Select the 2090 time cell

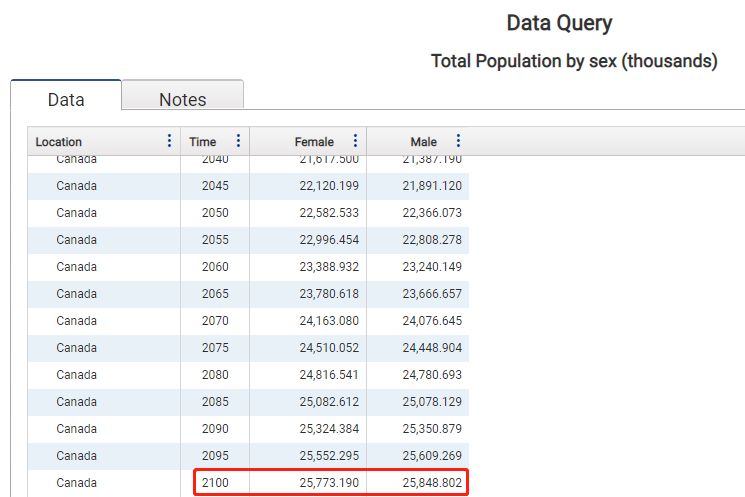[x=215, y=429]
